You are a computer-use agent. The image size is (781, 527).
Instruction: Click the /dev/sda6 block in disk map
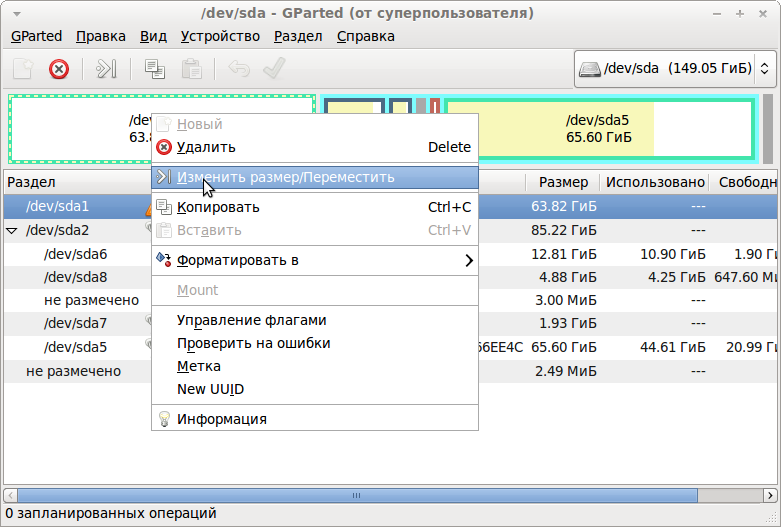point(354,106)
